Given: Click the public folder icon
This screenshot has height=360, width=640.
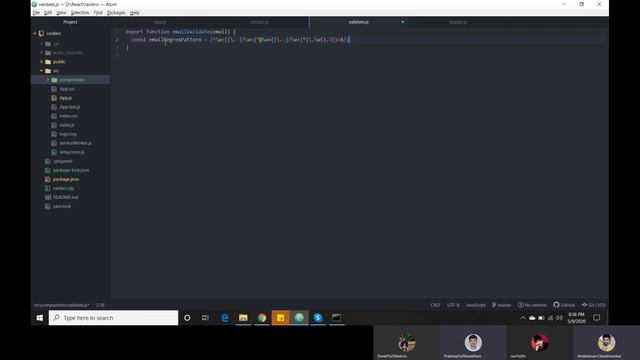Looking at the screenshot, I should point(48,62).
